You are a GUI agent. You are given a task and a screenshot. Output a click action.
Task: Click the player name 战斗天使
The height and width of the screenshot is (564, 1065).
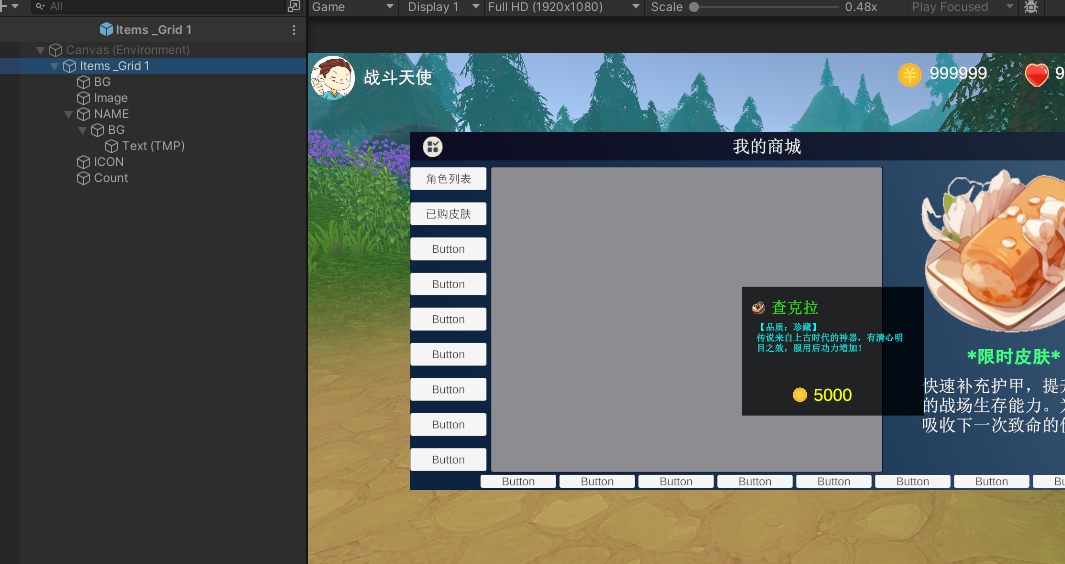pos(398,77)
